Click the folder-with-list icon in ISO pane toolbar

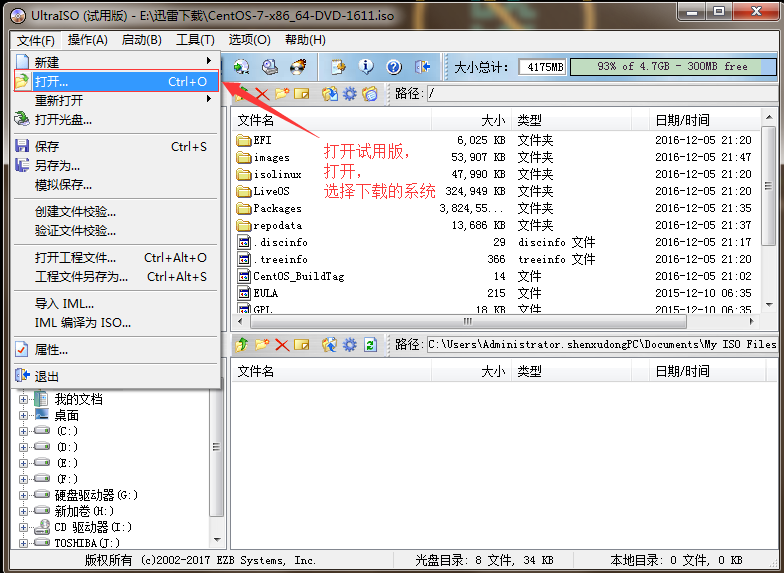pyautogui.click(x=370, y=94)
